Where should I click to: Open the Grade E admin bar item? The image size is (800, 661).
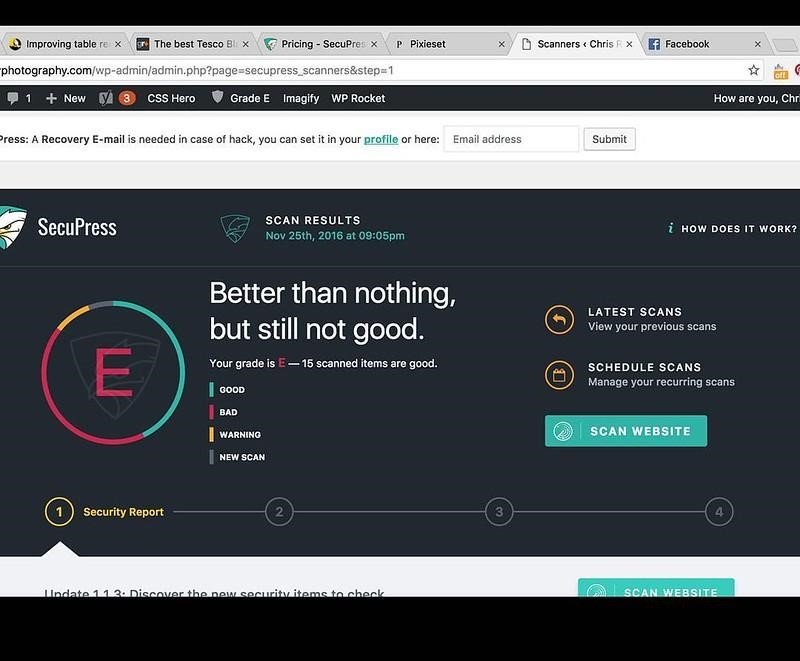(249, 98)
